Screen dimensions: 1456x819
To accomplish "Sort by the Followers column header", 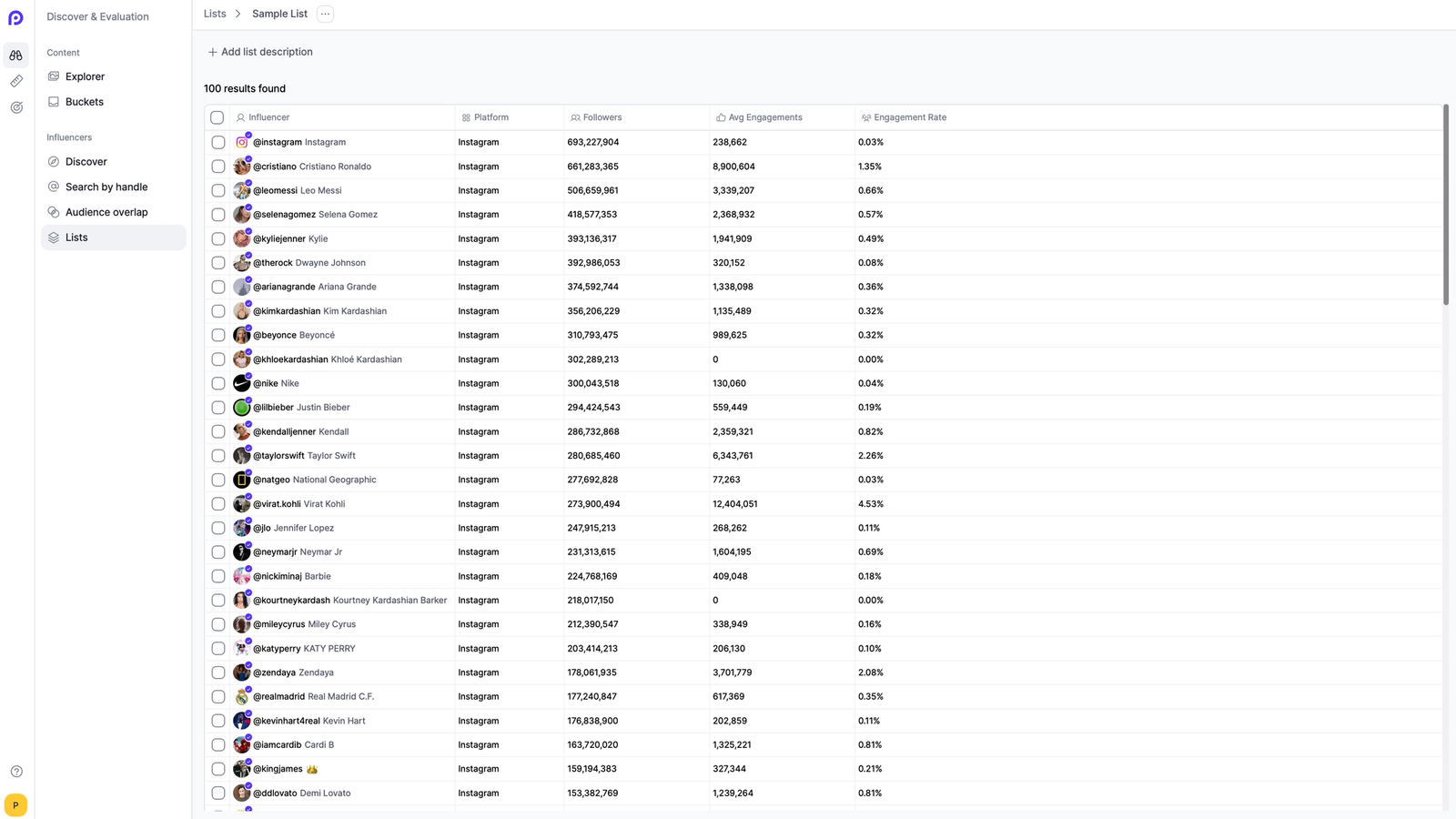I will (602, 117).
